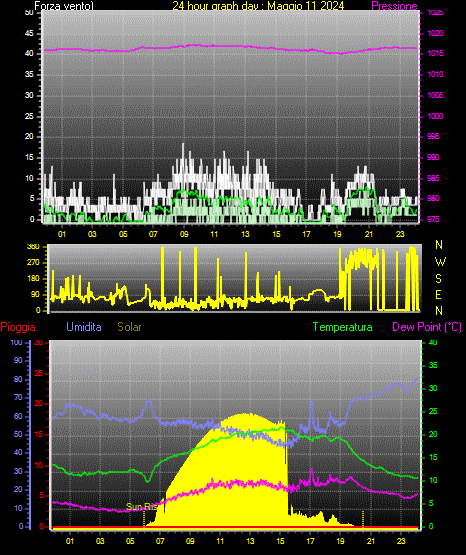The width and height of the screenshot is (466, 555).
Task: Click the wind direction axis value 360
Action: pyautogui.click(x=33, y=247)
